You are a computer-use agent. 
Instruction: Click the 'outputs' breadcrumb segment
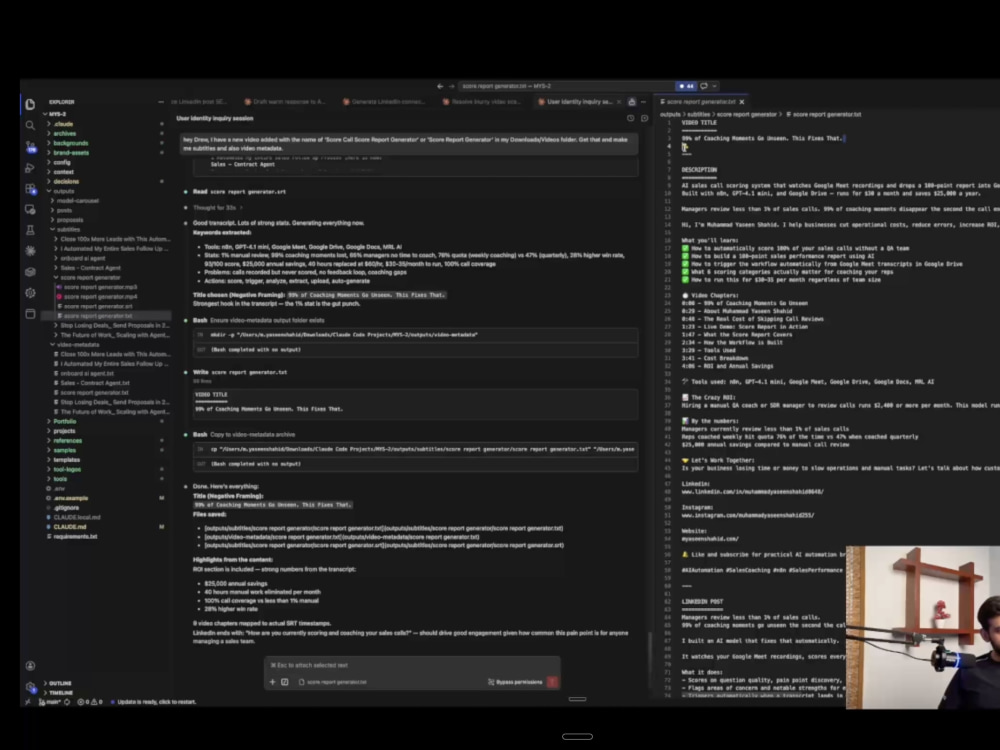670,115
